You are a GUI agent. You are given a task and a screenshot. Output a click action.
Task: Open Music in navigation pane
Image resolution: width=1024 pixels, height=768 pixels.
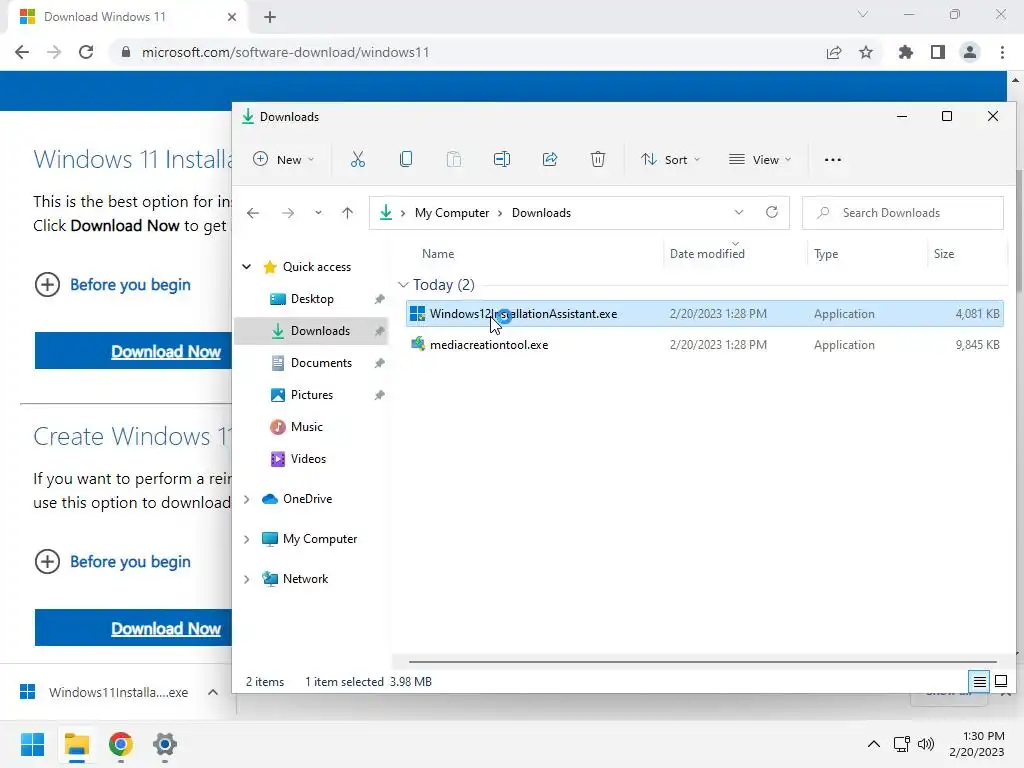[x=306, y=427]
